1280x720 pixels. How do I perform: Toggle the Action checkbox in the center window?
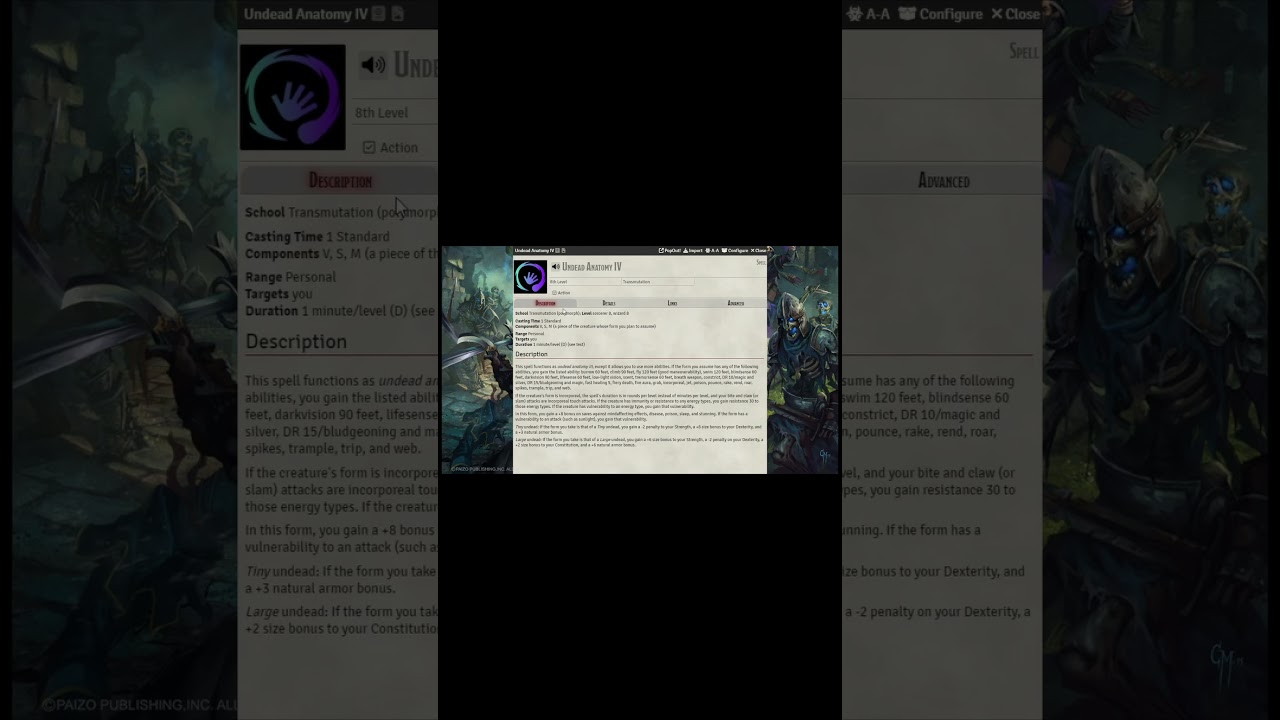pos(554,293)
